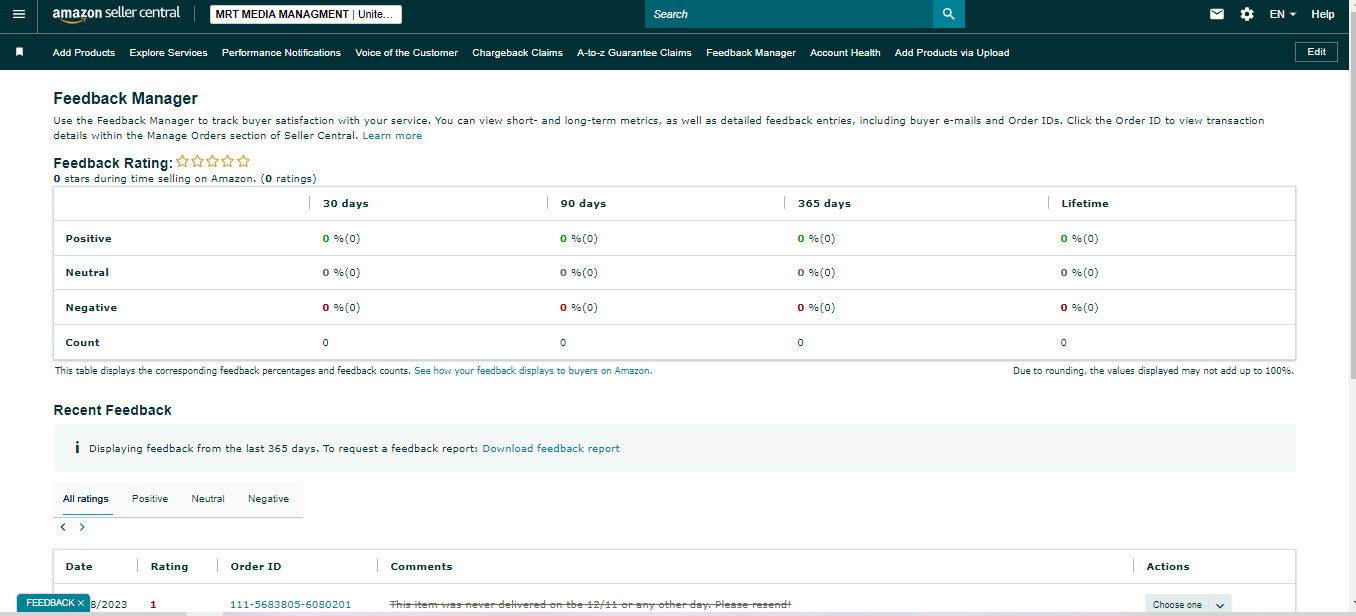Click the Search input field
This screenshot has height=616, width=1356.
click(x=789, y=14)
